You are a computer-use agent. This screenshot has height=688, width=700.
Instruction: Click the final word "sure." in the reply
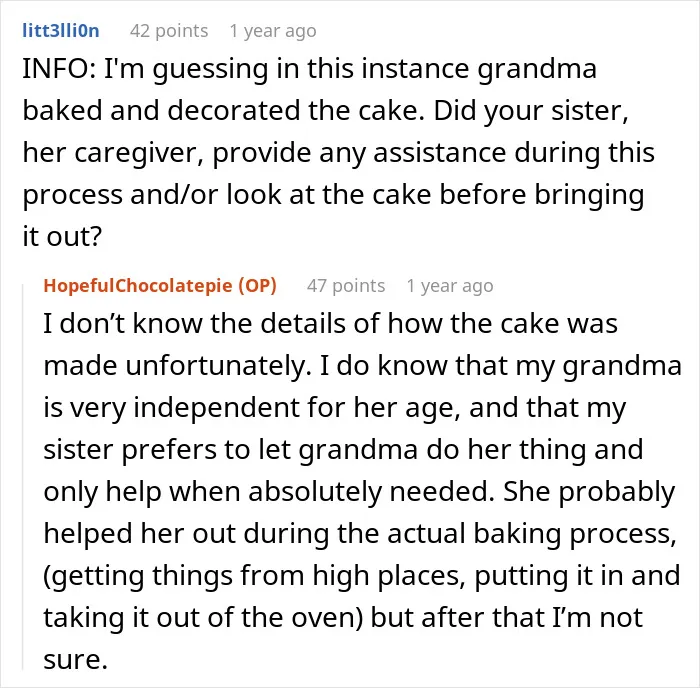coord(75,660)
